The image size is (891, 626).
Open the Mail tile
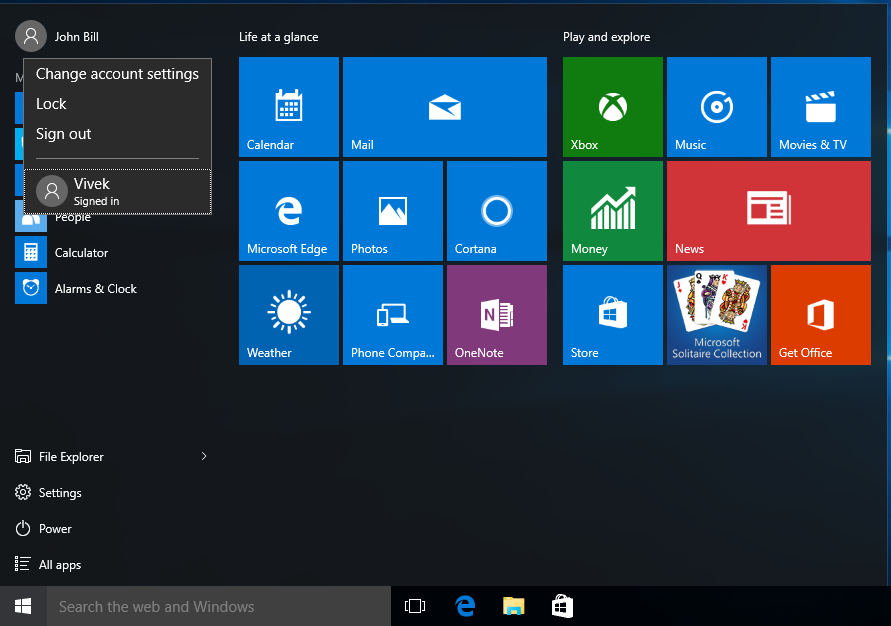tap(445, 107)
